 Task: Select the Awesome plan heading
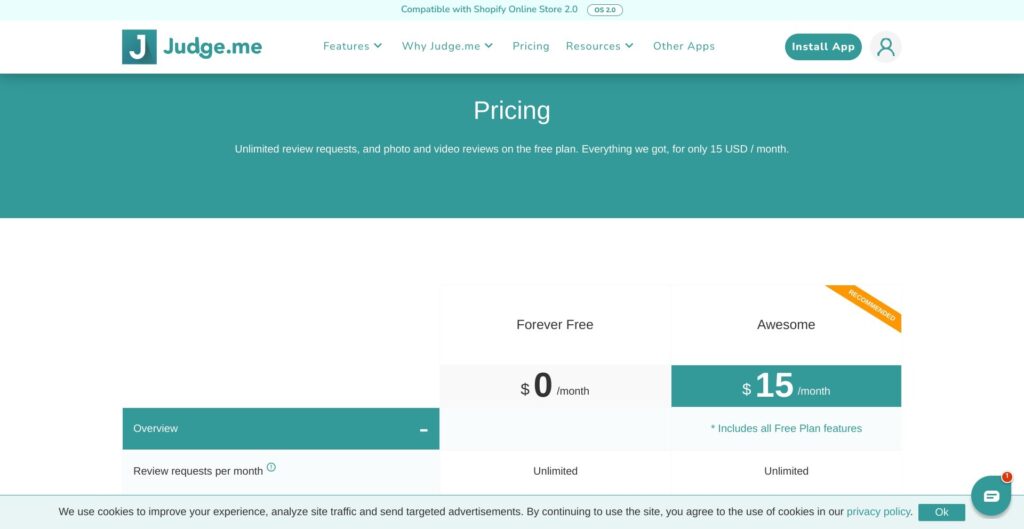[786, 325]
